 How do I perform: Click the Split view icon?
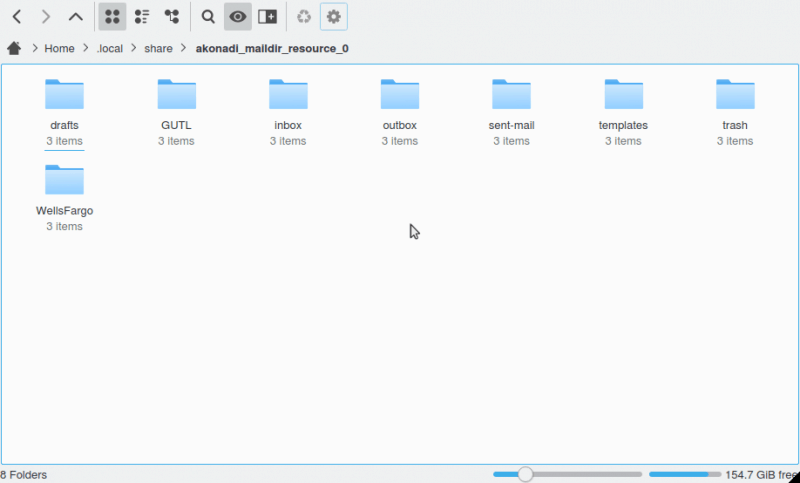tap(267, 16)
